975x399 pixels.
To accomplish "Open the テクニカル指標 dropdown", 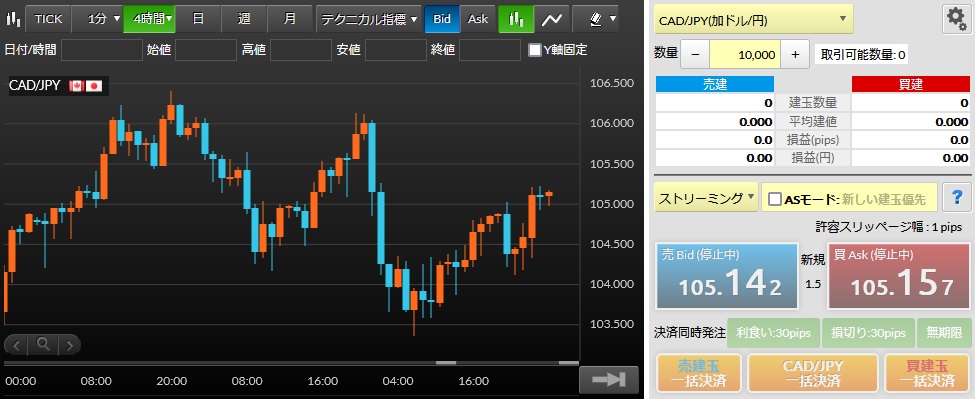I will tap(369, 19).
